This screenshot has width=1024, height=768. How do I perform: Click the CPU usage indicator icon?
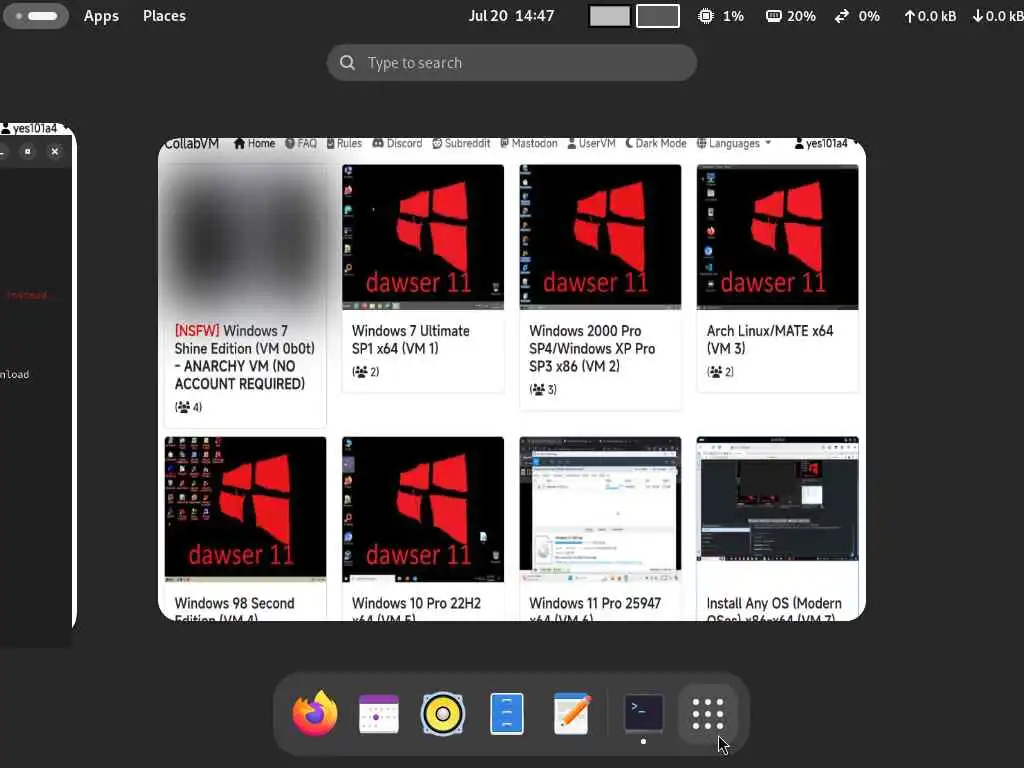pos(705,16)
